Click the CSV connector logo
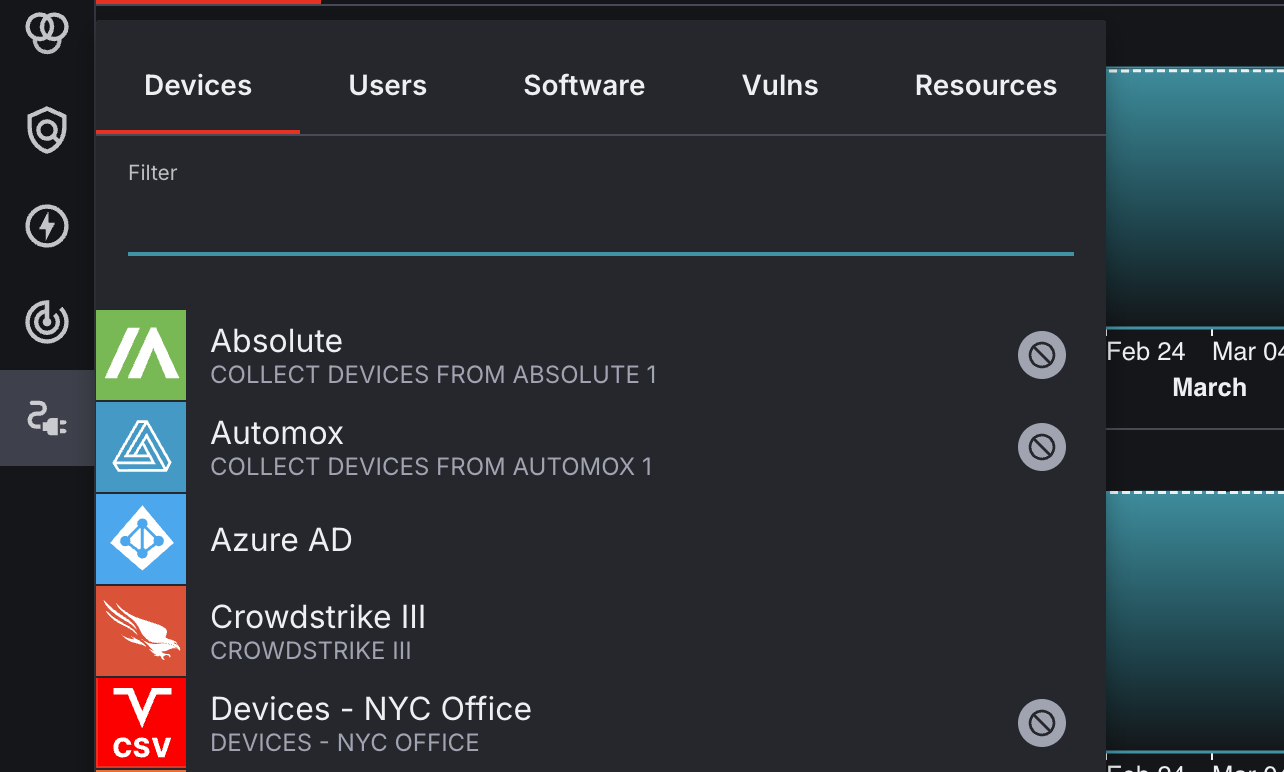This screenshot has width=1284, height=772. click(141, 722)
